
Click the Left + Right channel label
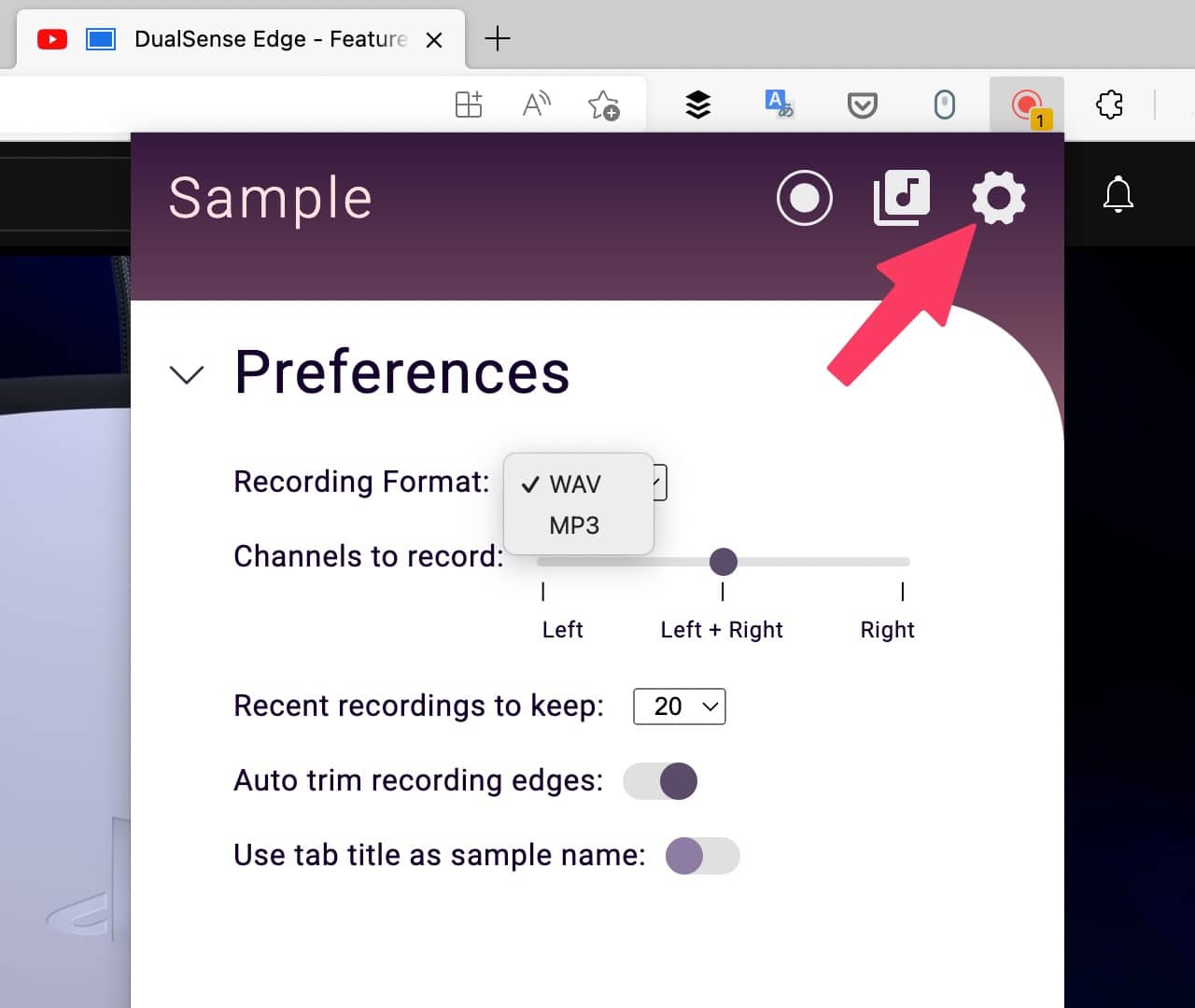(722, 630)
